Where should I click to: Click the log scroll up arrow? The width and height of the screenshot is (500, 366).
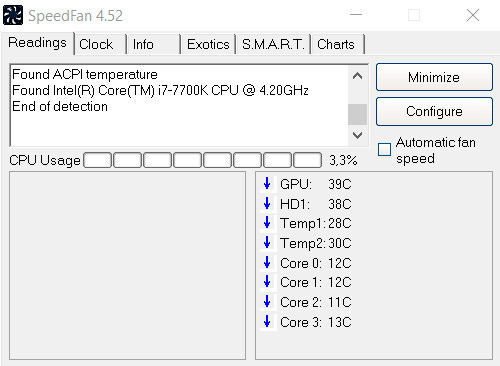357,76
